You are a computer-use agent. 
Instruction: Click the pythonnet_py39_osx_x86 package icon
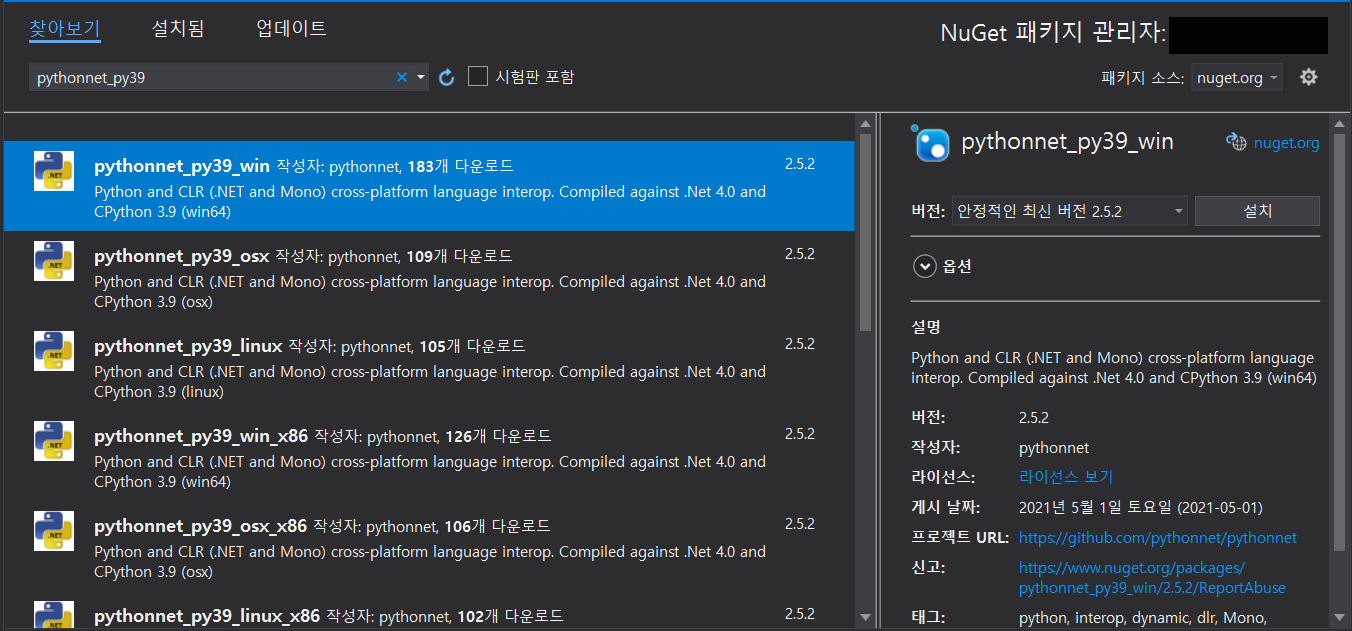click(54, 531)
